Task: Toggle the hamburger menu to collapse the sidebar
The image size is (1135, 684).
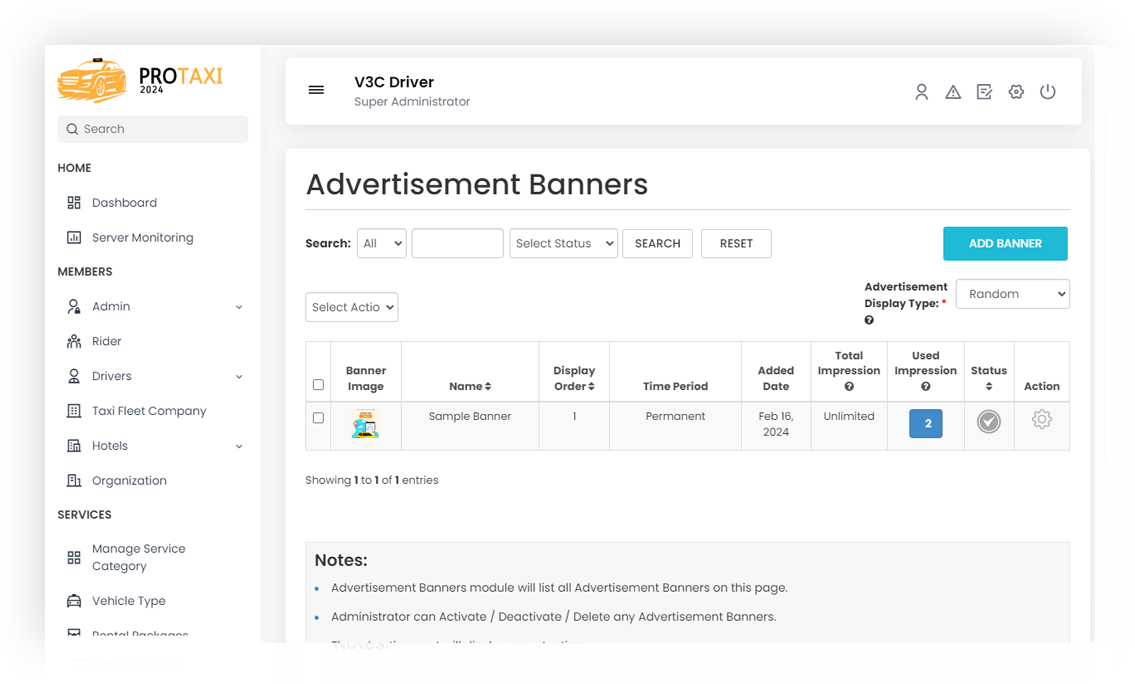Action: pos(316,90)
